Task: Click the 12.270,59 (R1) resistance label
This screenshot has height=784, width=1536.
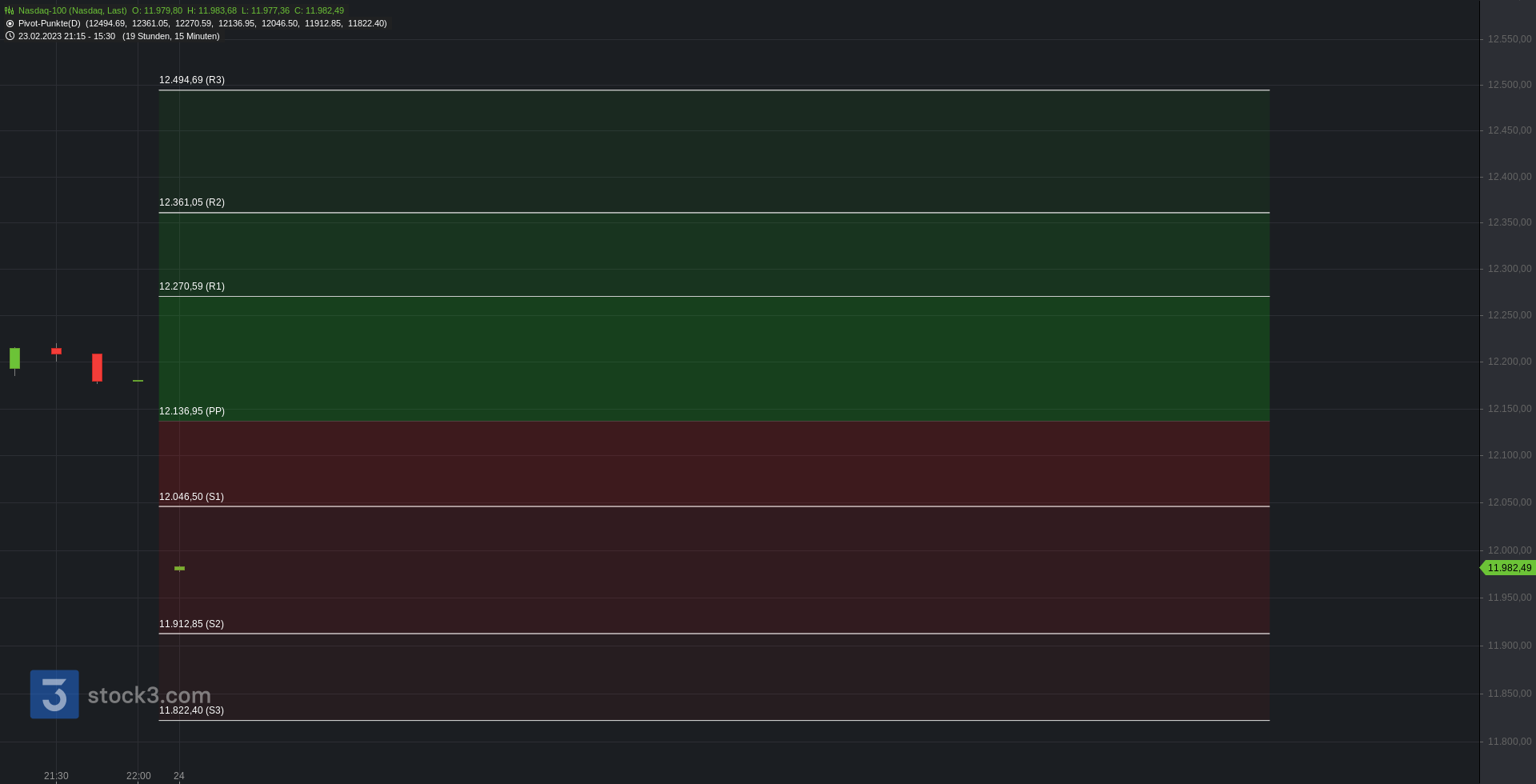Action: coord(192,286)
